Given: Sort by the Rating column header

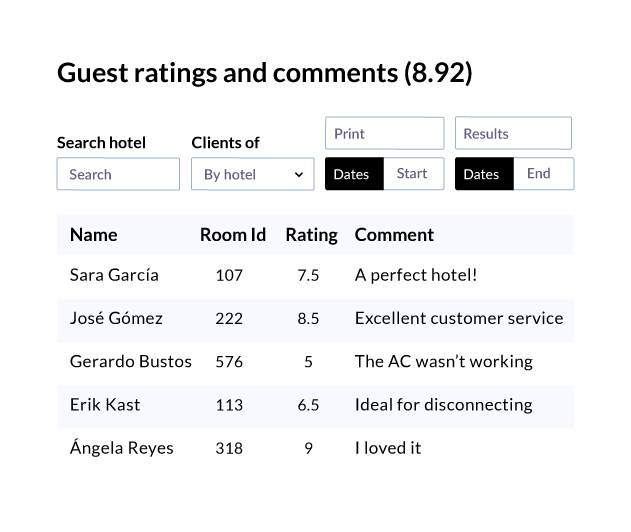Looking at the screenshot, I should 311,235.
